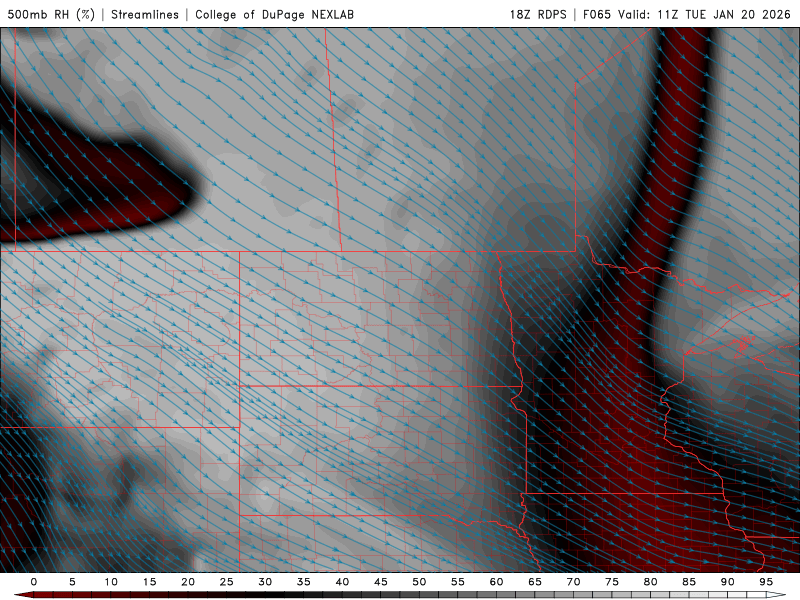Click the color scale label "65"
This screenshot has height=600, width=800.
(535, 582)
